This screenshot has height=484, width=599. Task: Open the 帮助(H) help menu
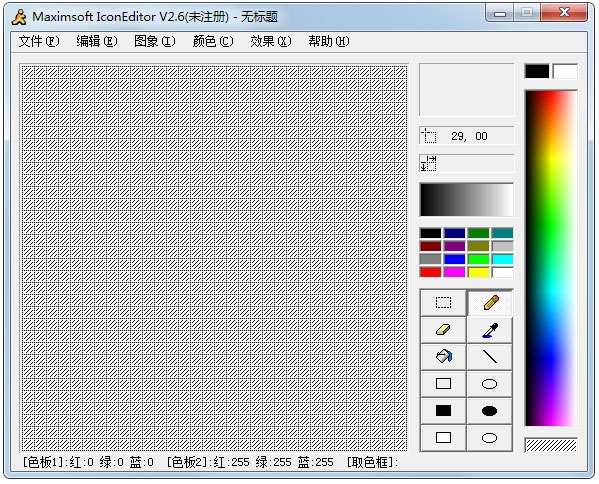[329, 41]
